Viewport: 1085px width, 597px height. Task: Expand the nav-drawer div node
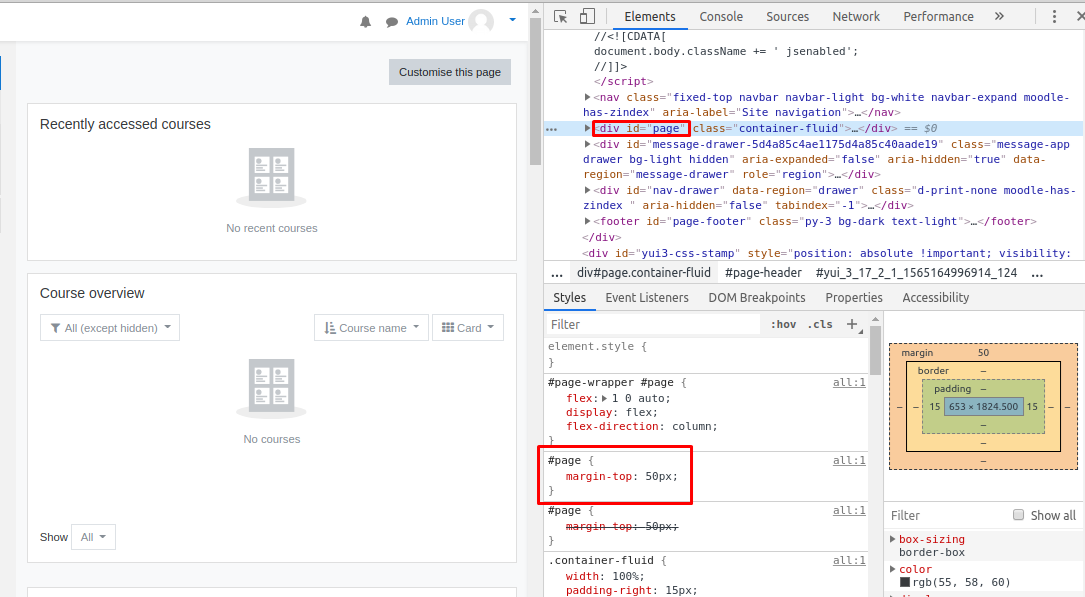click(x=587, y=190)
